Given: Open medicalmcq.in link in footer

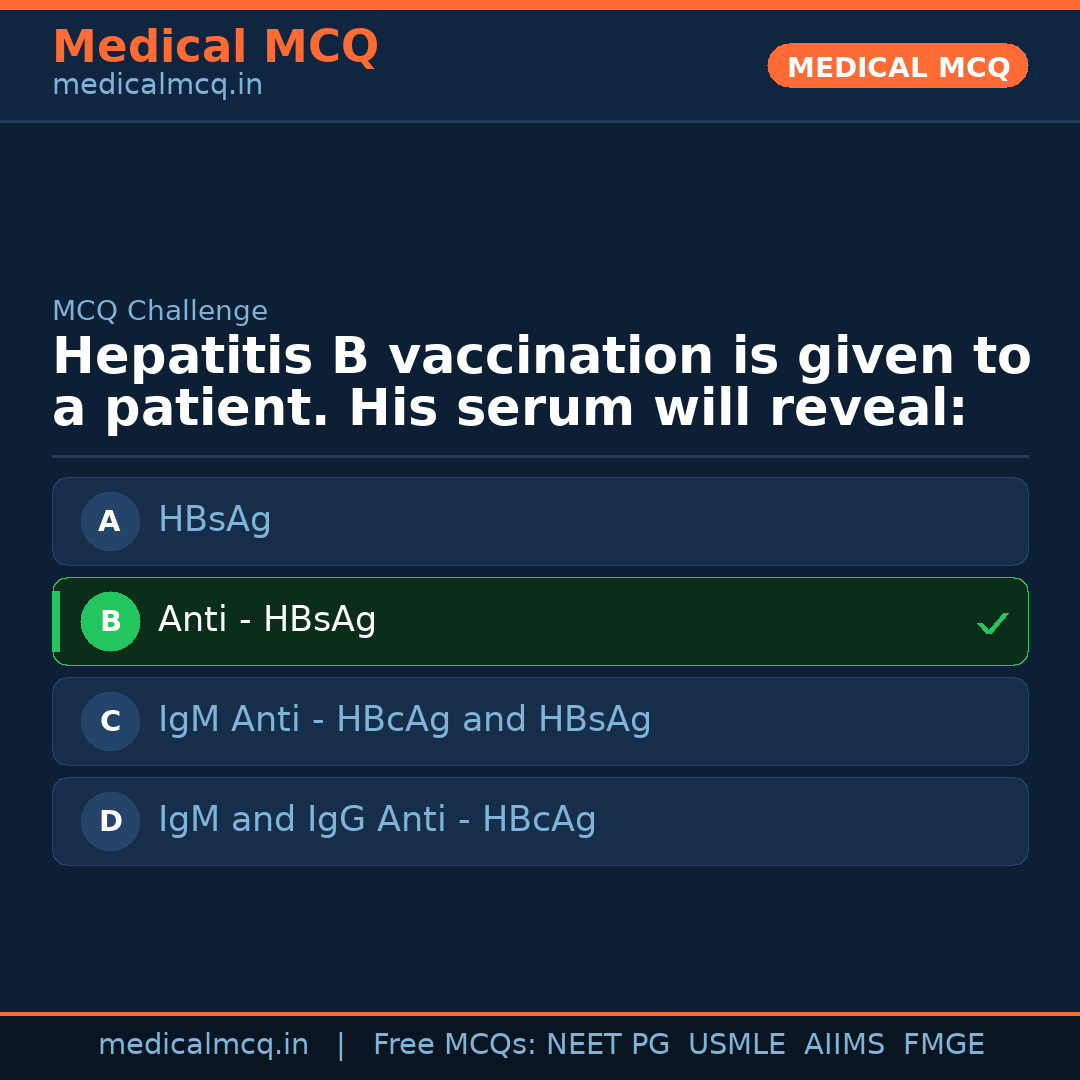Looking at the screenshot, I should 203,1045.
